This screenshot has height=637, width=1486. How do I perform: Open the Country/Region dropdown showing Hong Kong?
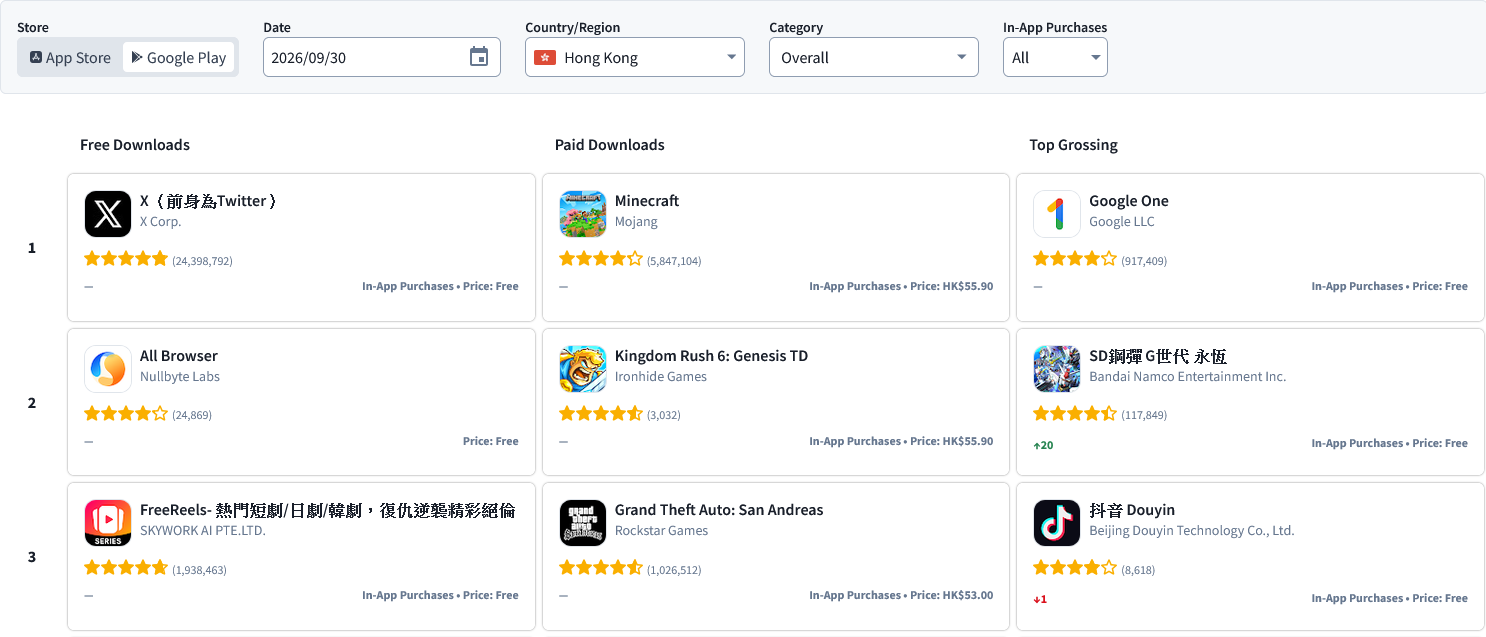[x=635, y=57]
